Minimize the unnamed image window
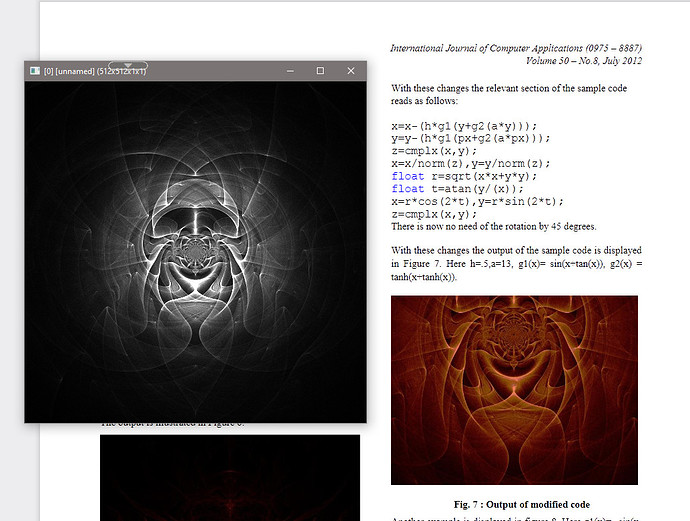 290,72
